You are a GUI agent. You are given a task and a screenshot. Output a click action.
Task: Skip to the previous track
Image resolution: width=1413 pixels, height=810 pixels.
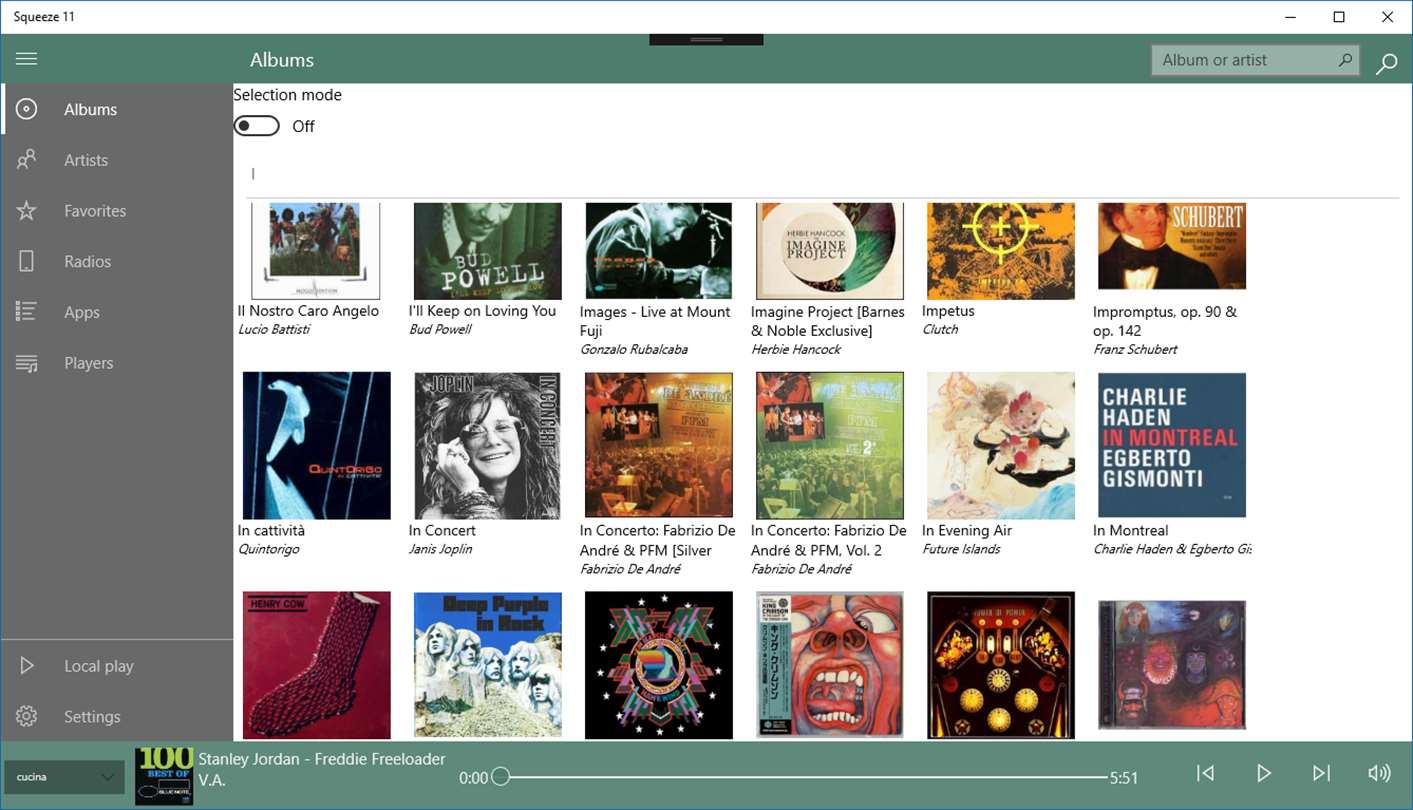(x=1206, y=773)
